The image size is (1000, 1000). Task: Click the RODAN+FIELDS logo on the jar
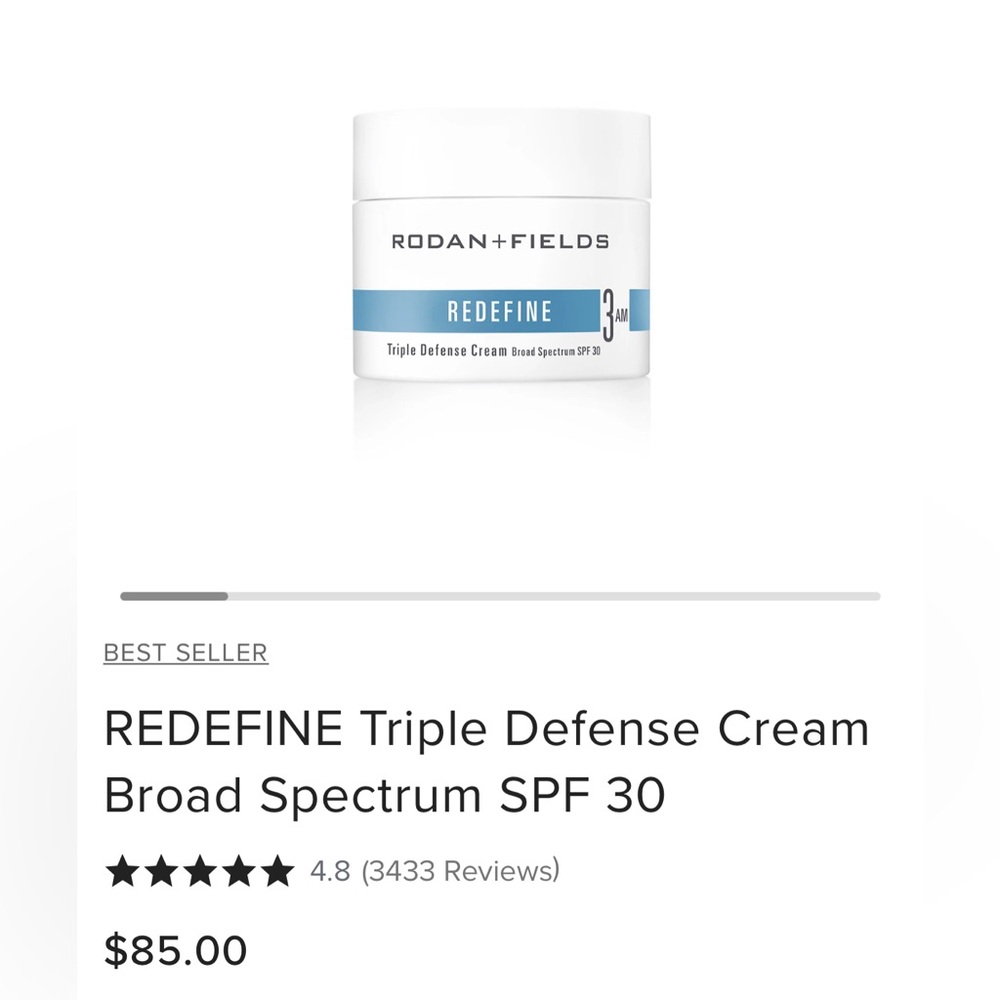point(500,238)
